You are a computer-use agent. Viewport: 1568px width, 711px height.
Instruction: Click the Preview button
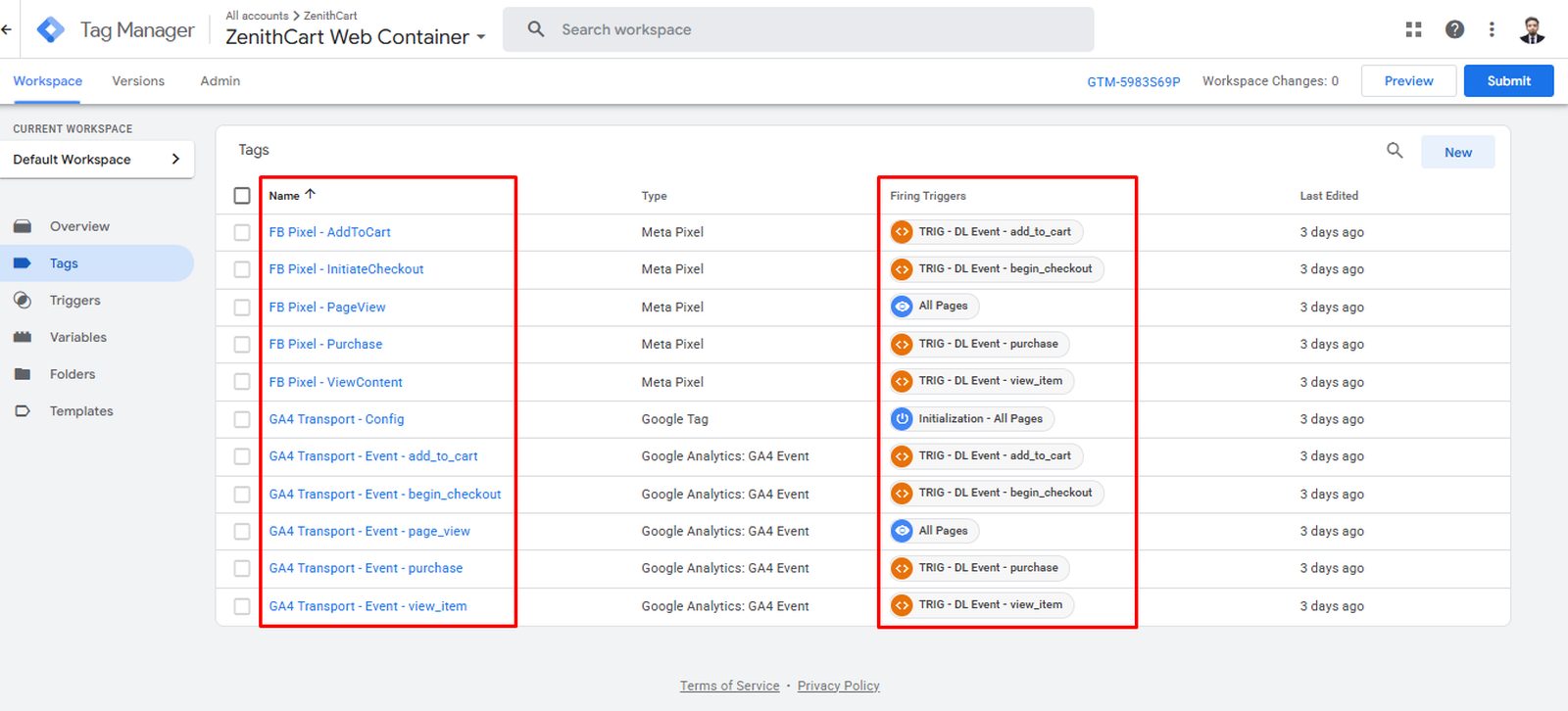tap(1408, 81)
